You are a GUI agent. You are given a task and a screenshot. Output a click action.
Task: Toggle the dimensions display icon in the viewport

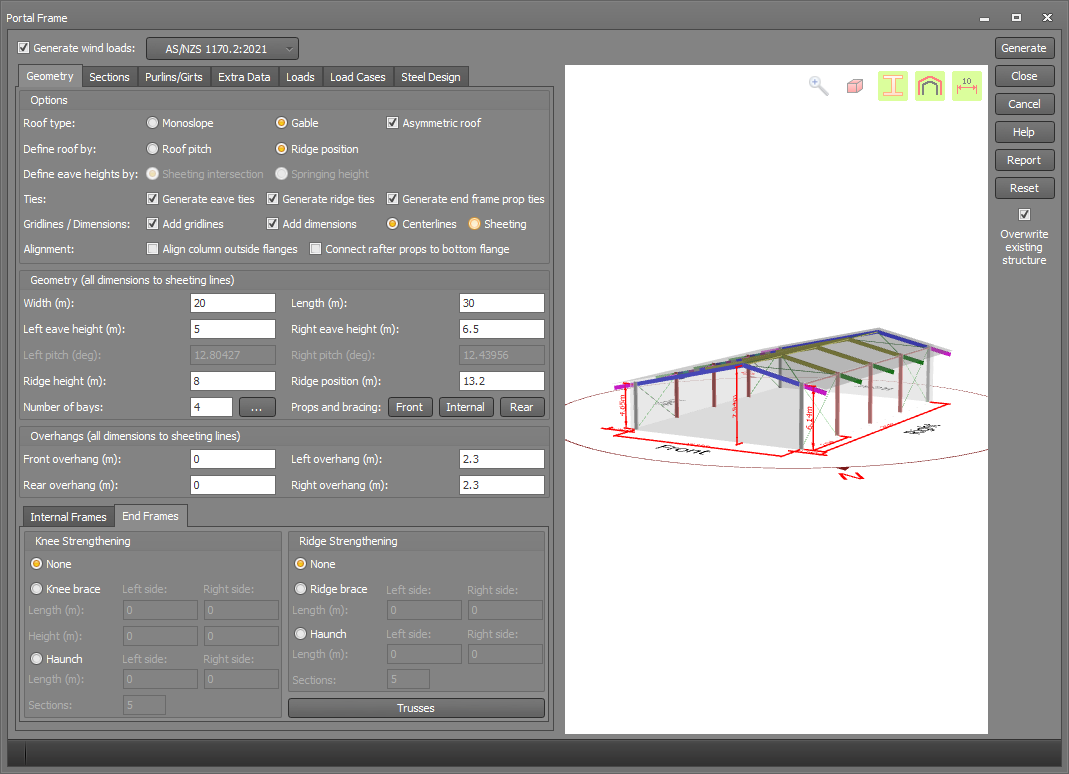966,86
